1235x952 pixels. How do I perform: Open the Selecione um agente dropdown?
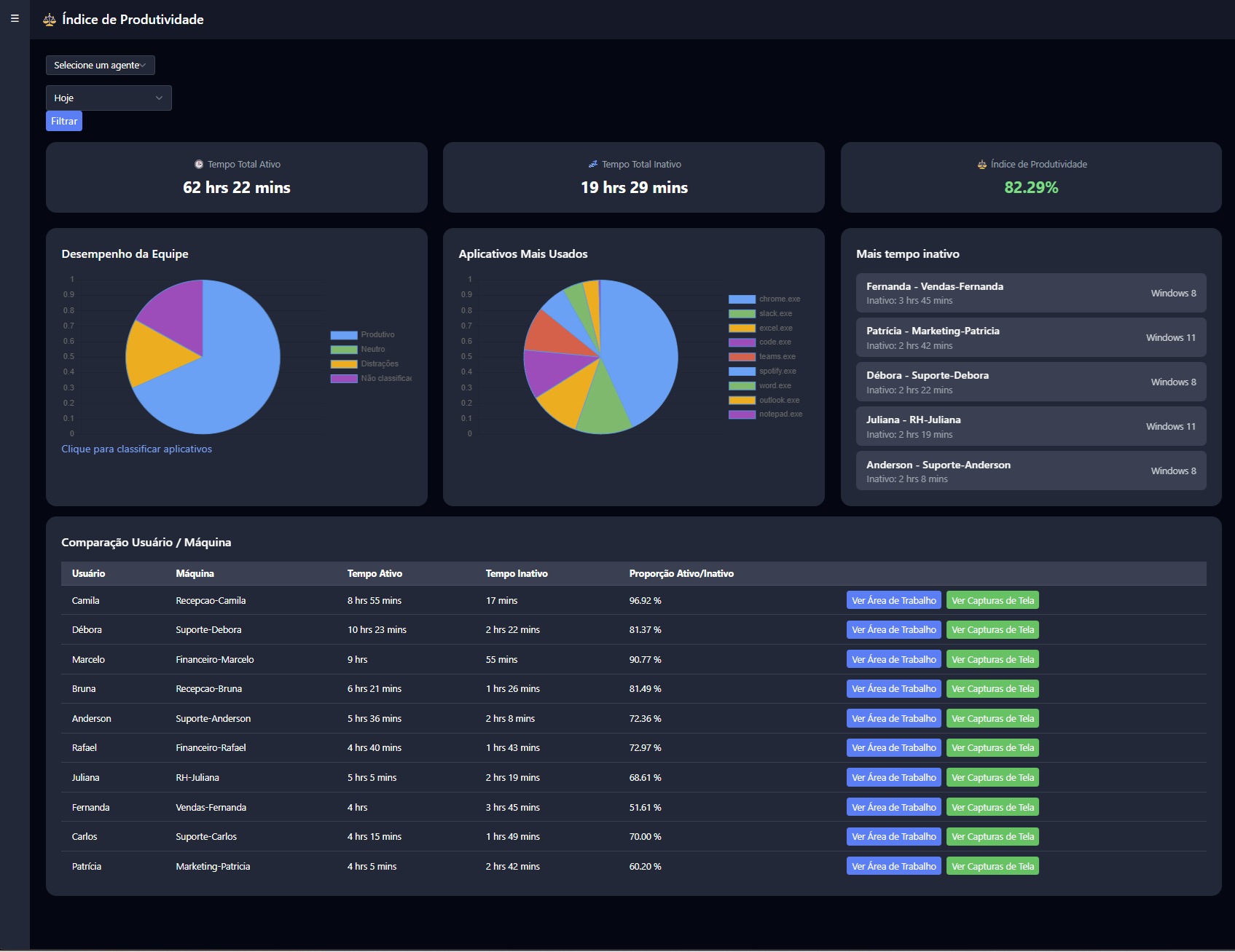100,65
